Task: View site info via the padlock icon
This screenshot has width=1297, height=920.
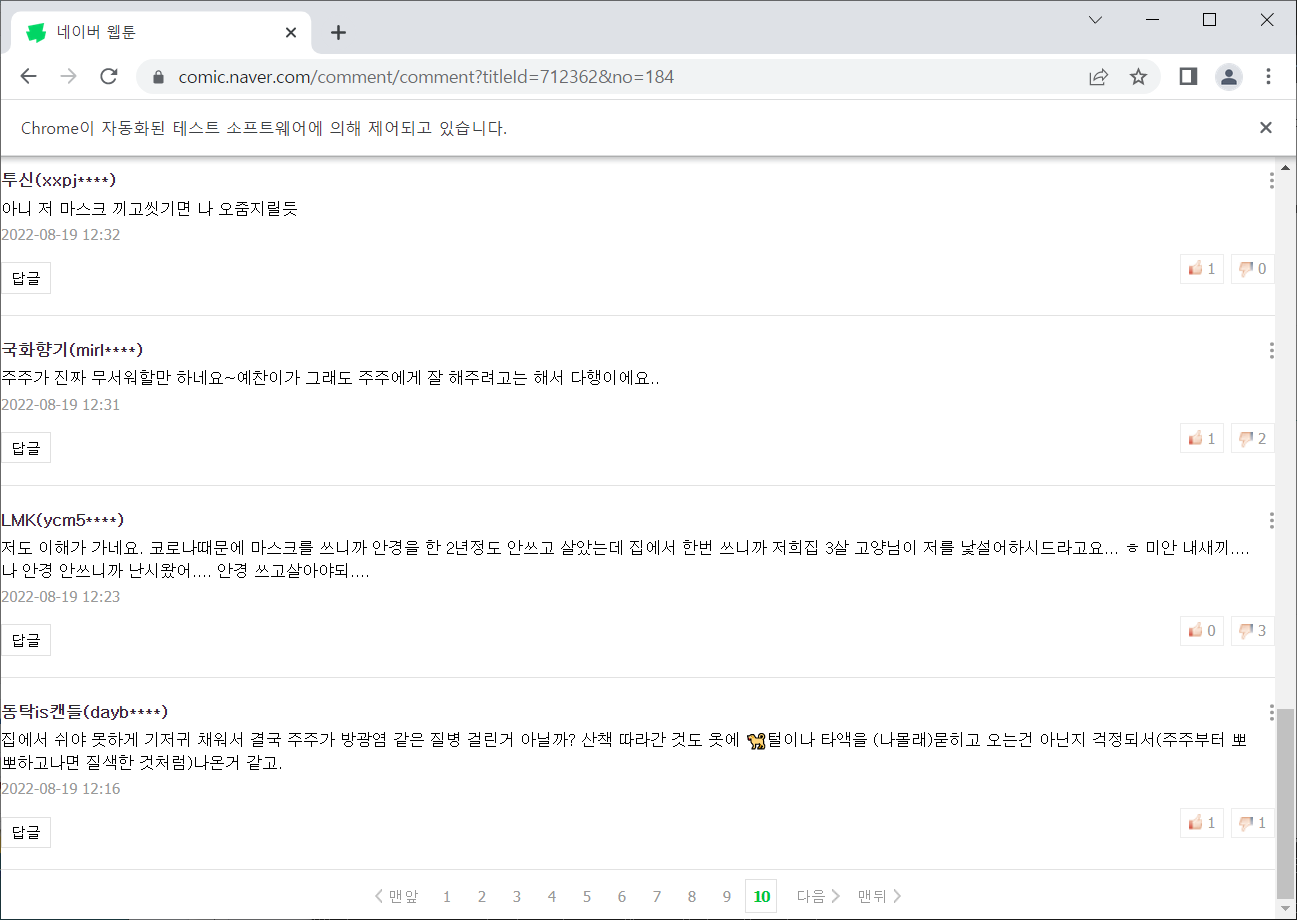Action: [x=156, y=77]
